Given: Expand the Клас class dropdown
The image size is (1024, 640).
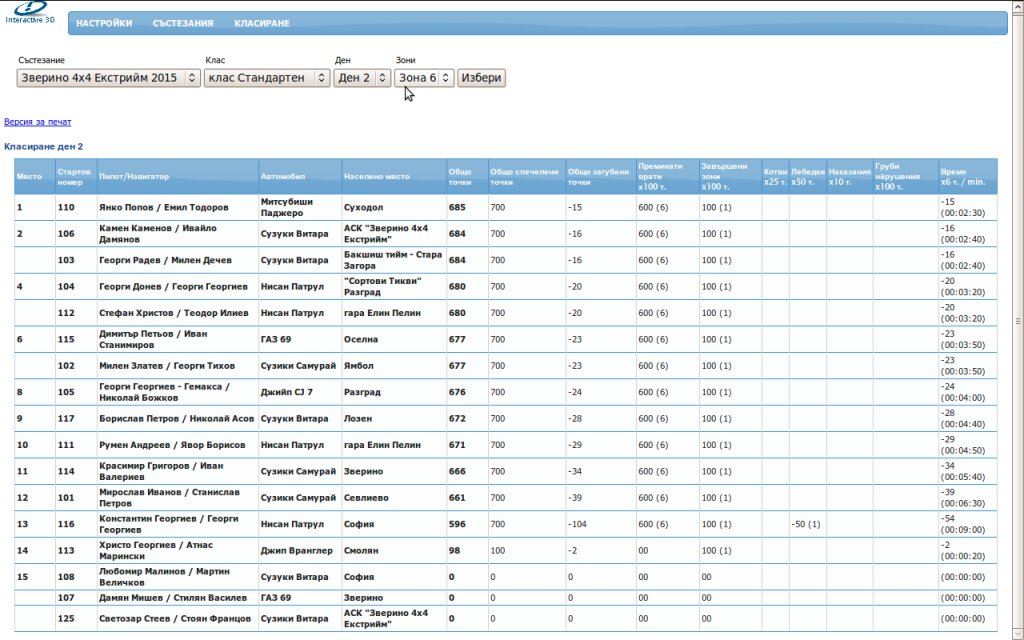Looking at the screenshot, I should click(267, 78).
